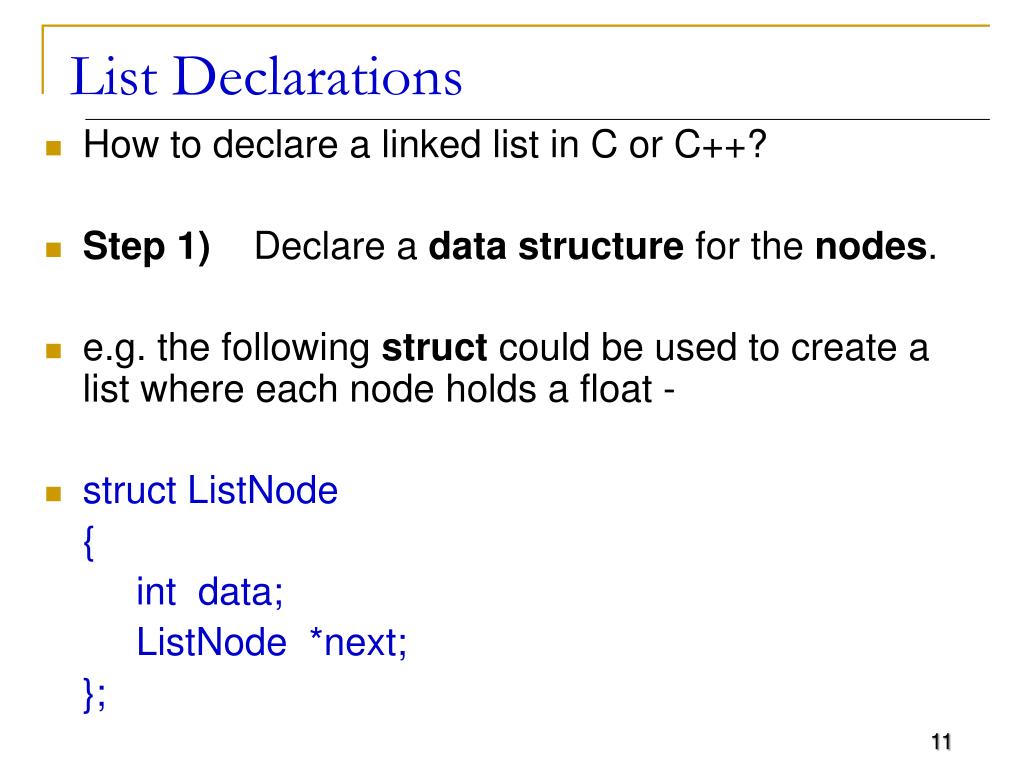
Task: Click the bold 'Step 1)' label
Action: pos(146,247)
